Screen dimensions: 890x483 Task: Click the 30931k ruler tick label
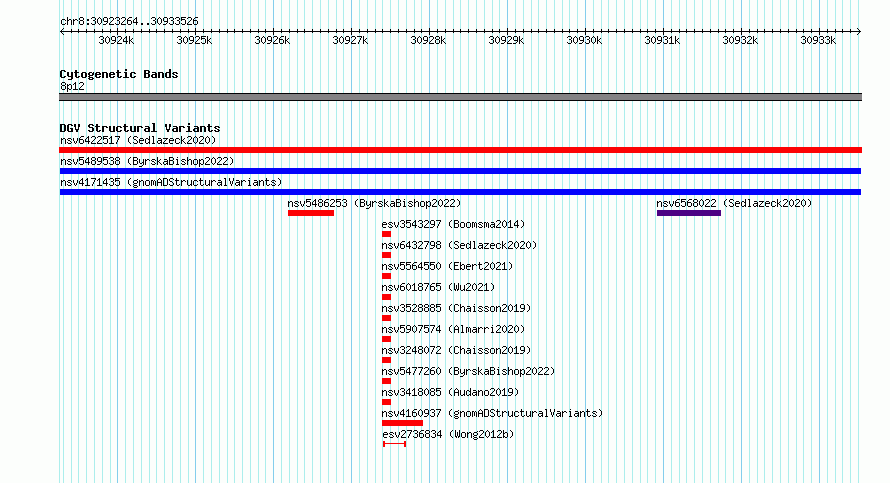[662, 40]
